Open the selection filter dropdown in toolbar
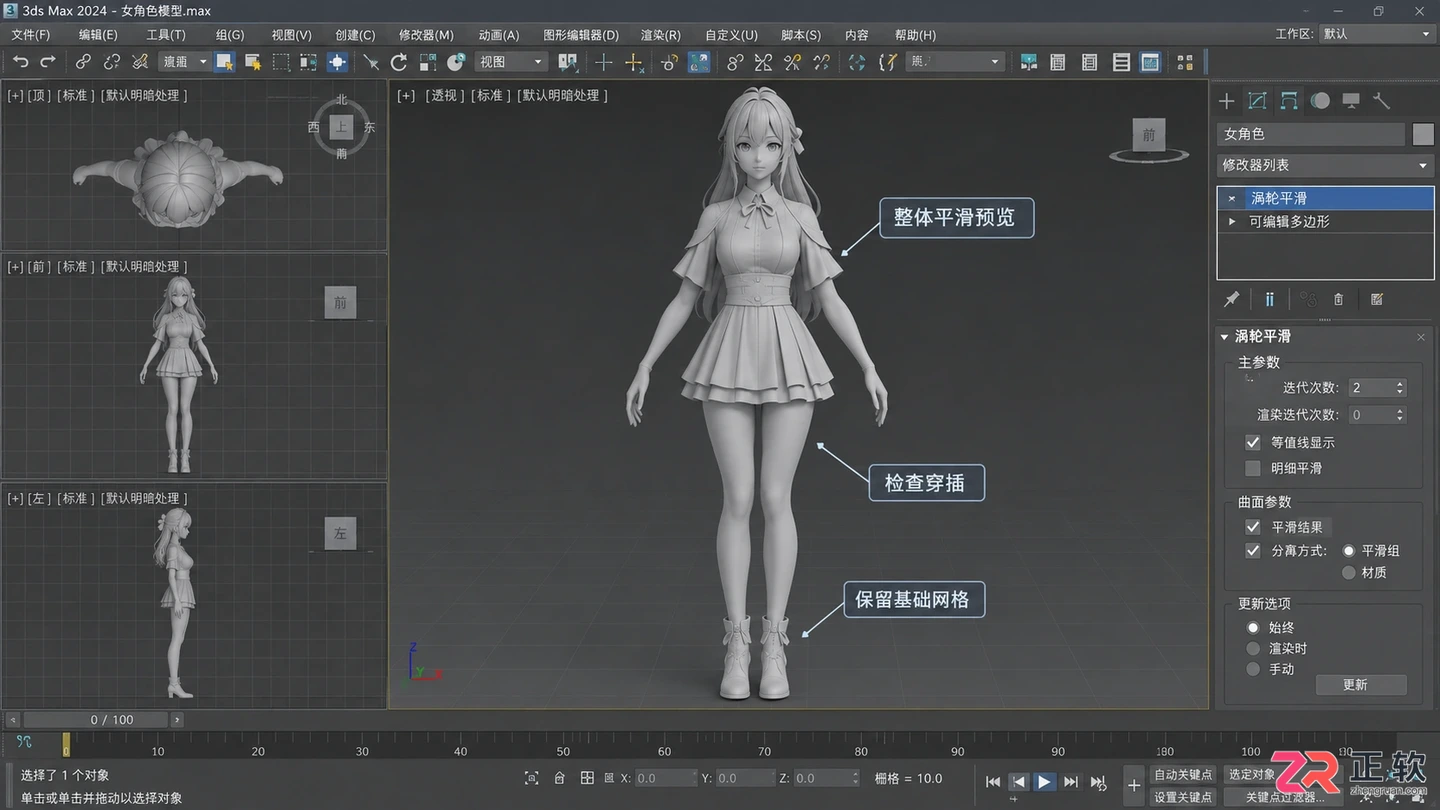1440x810 pixels. pyautogui.click(x=184, y=62)
